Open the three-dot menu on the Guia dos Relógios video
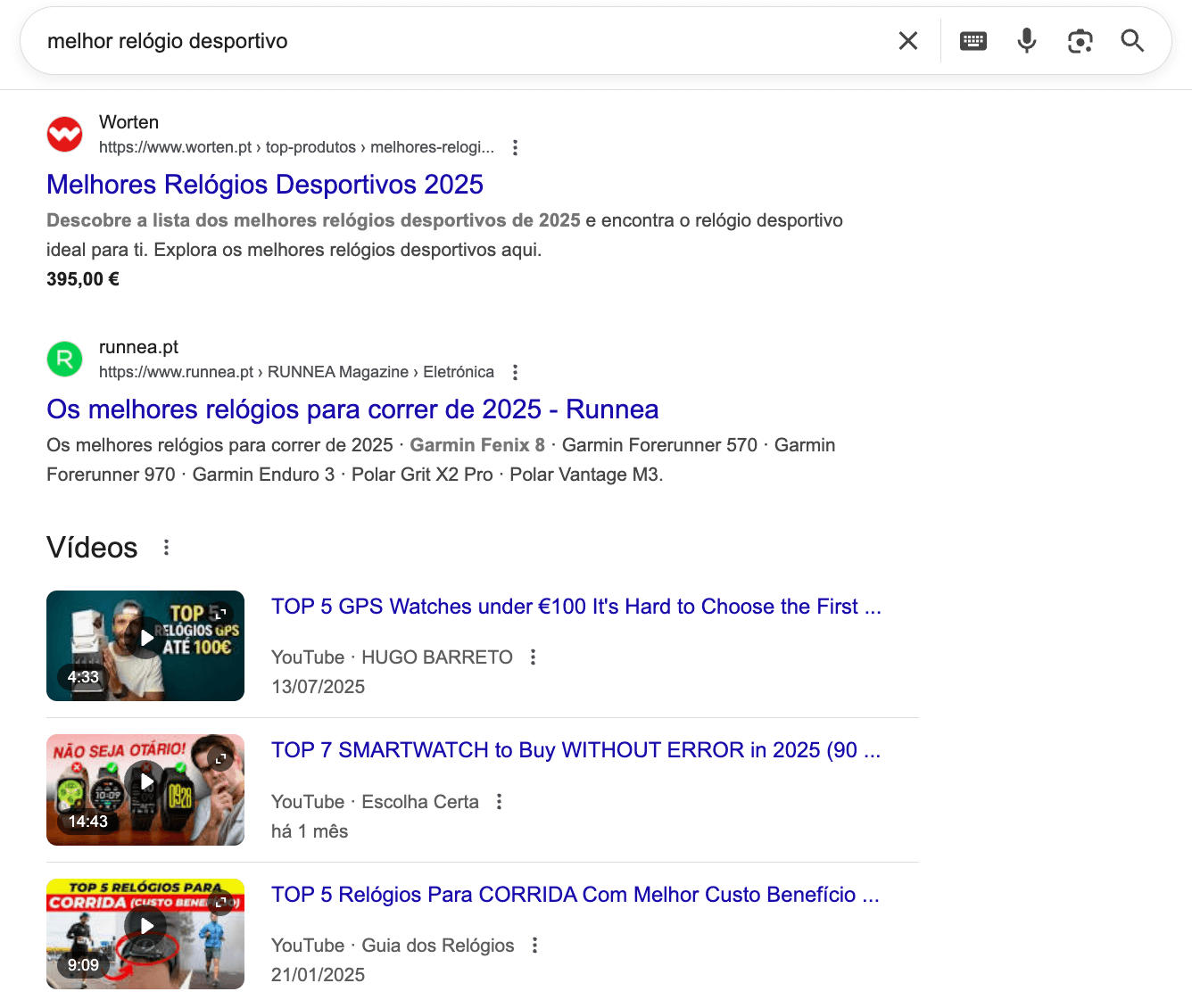The height and width of the screenshot is (1008, 1192). (x=534, y=945)
